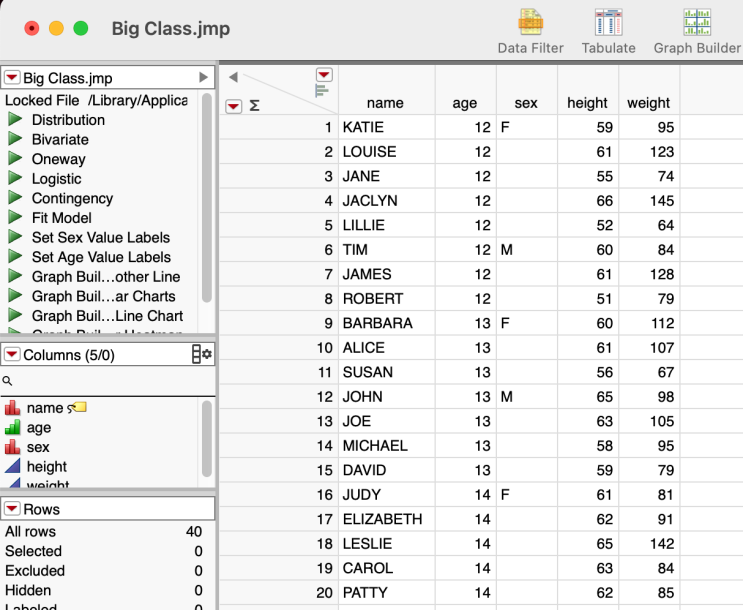Click the JACLYN name cell

387,200
